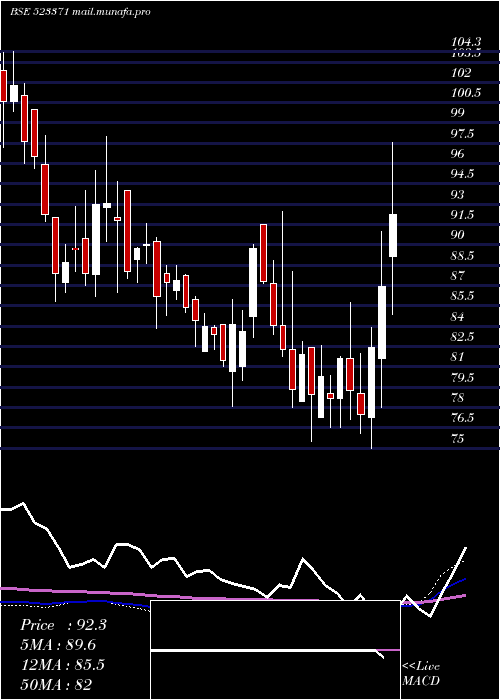
Task: Click the 87 price axis label
Action: click(x=458, y=275)
